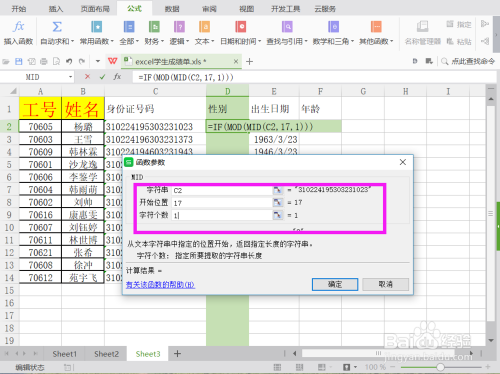
Task: Click the WPS logo icon beside document tab
Action: tap(113, 61)
